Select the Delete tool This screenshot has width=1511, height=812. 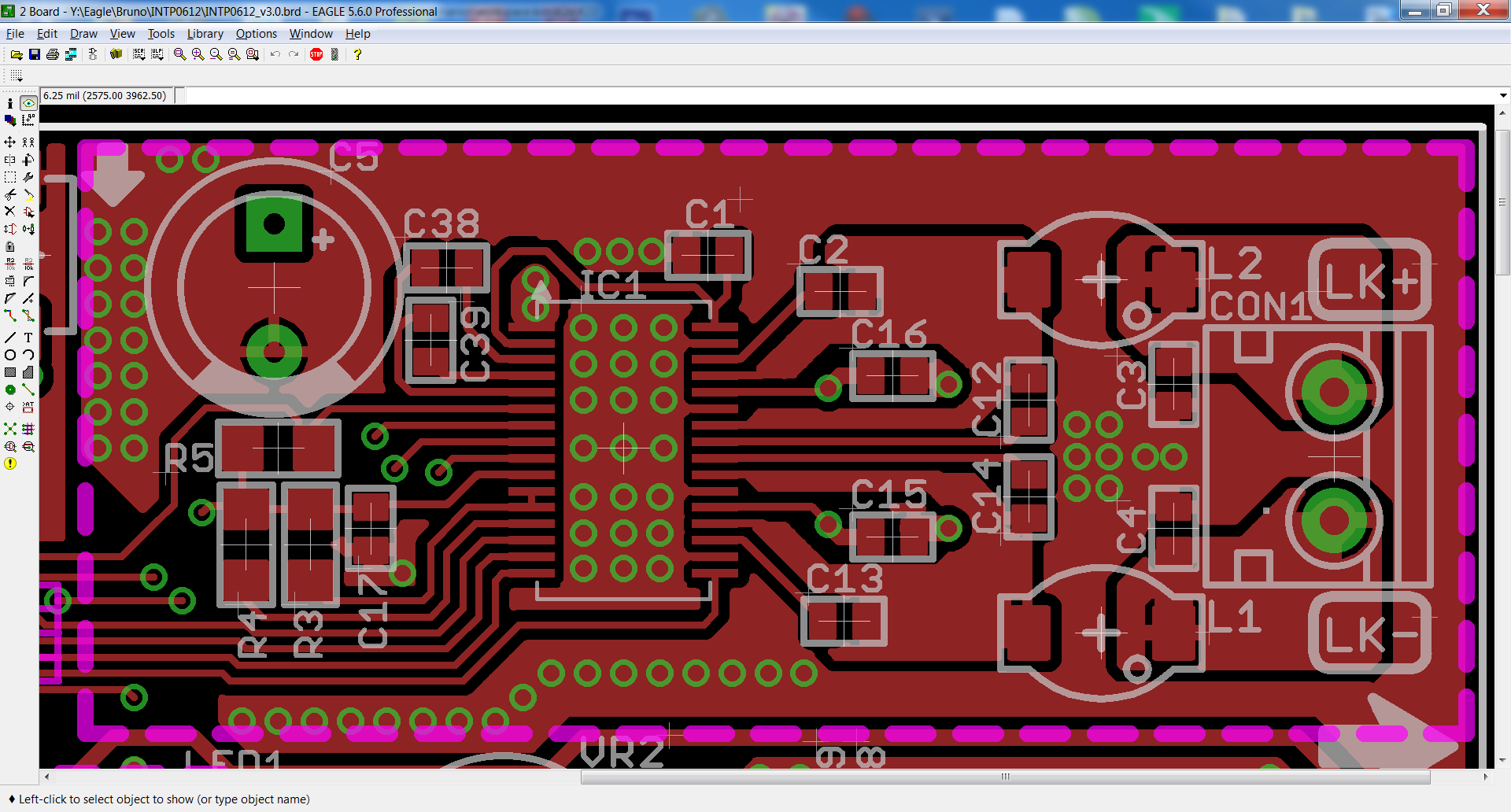10,212
